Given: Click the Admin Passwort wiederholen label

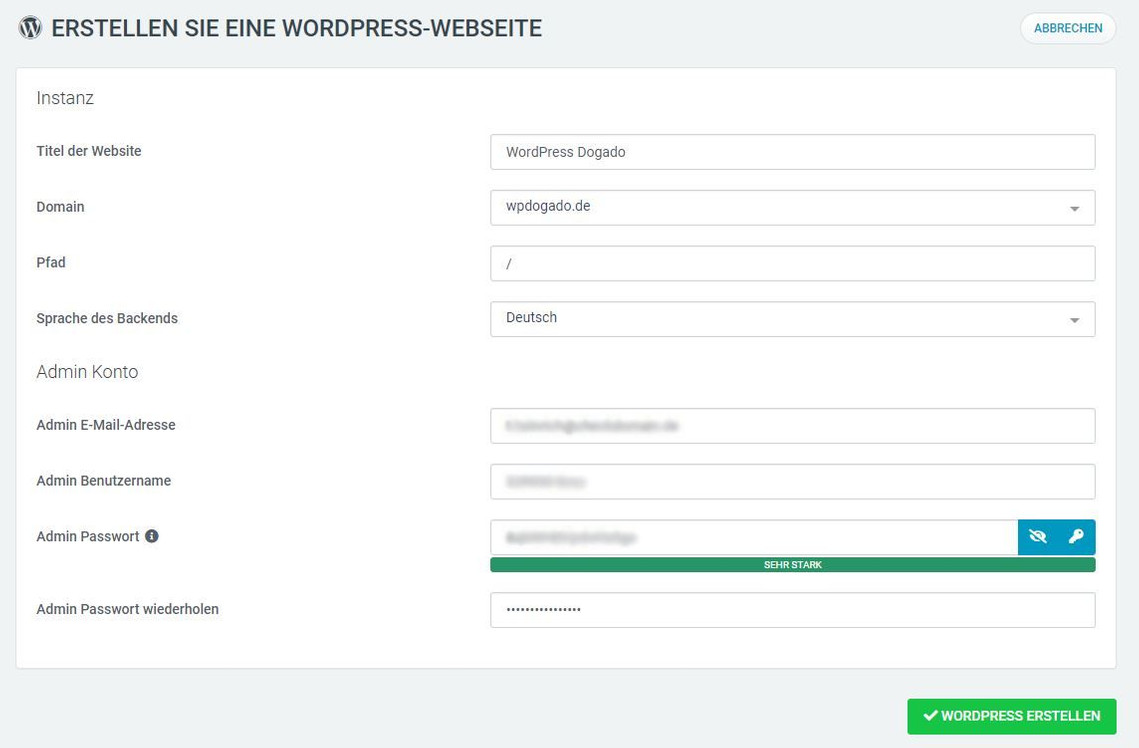Looking at the screenshot, I should point(127,609).
